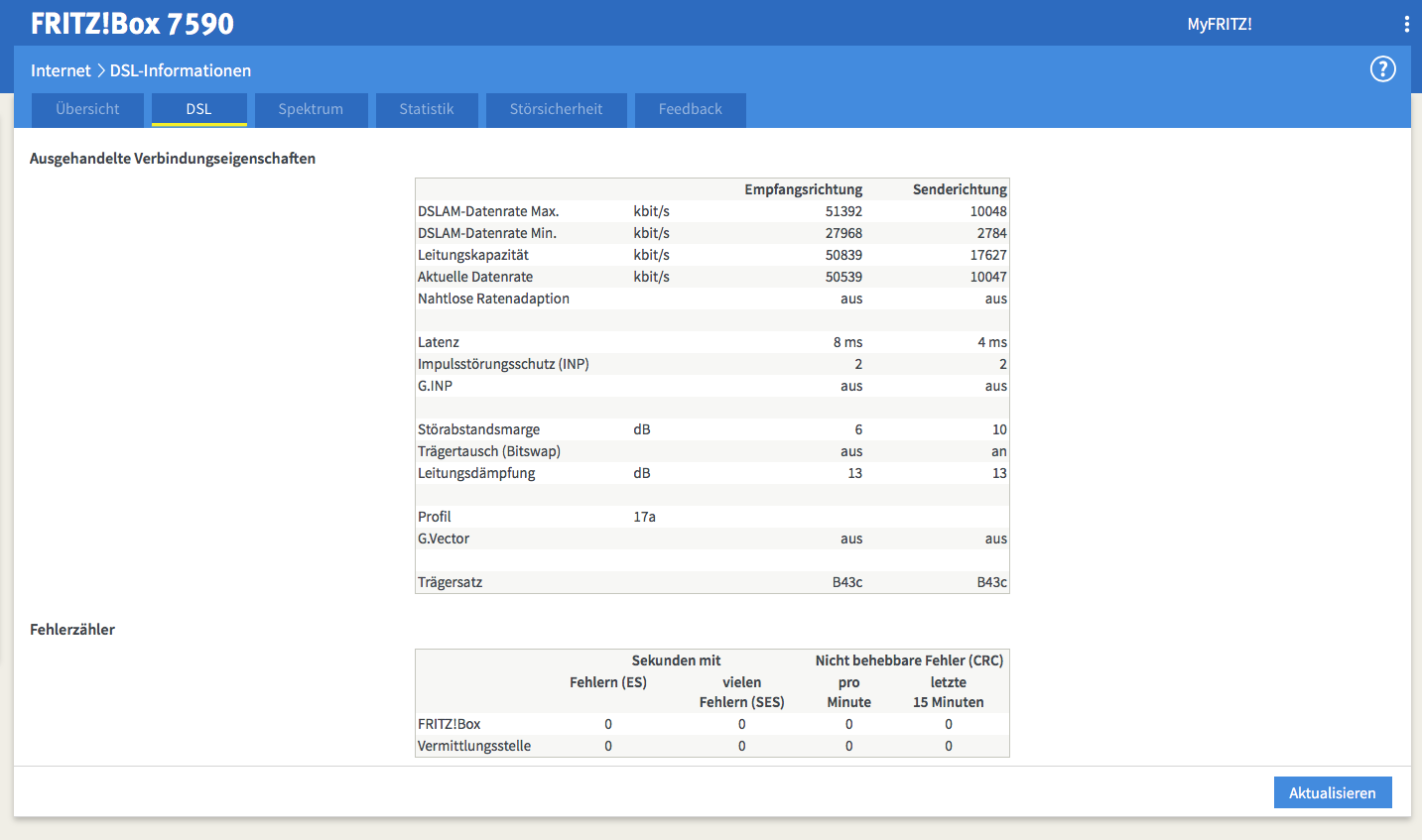Click the FRITZ!Box 7590 logo
The image size is (1422, 840).
pyautogui.click(x=132, y=24)
